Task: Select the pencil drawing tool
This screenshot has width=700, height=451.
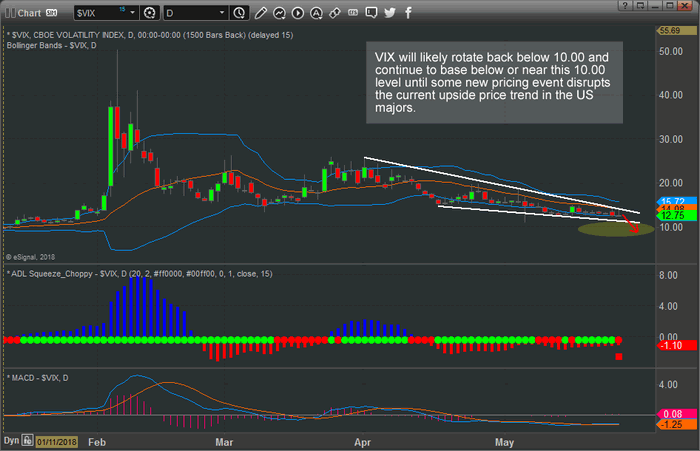Action: 258,13
